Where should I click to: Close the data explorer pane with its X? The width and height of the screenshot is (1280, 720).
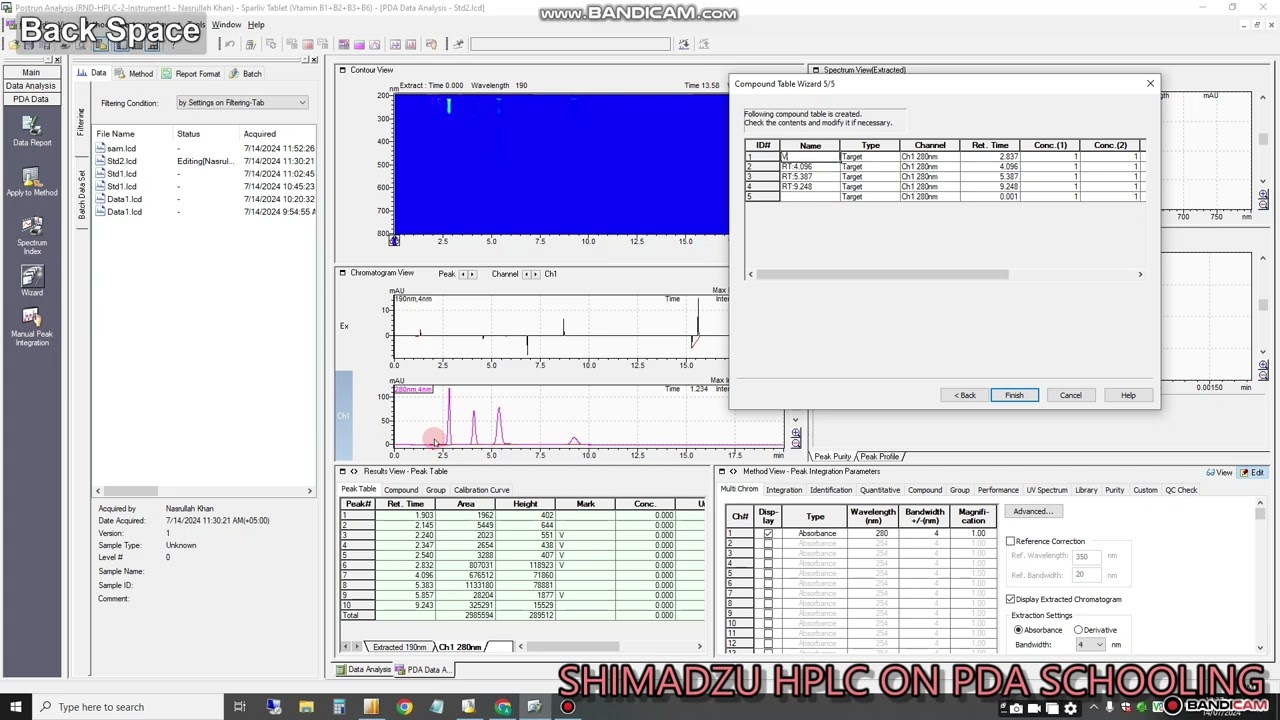314,60
